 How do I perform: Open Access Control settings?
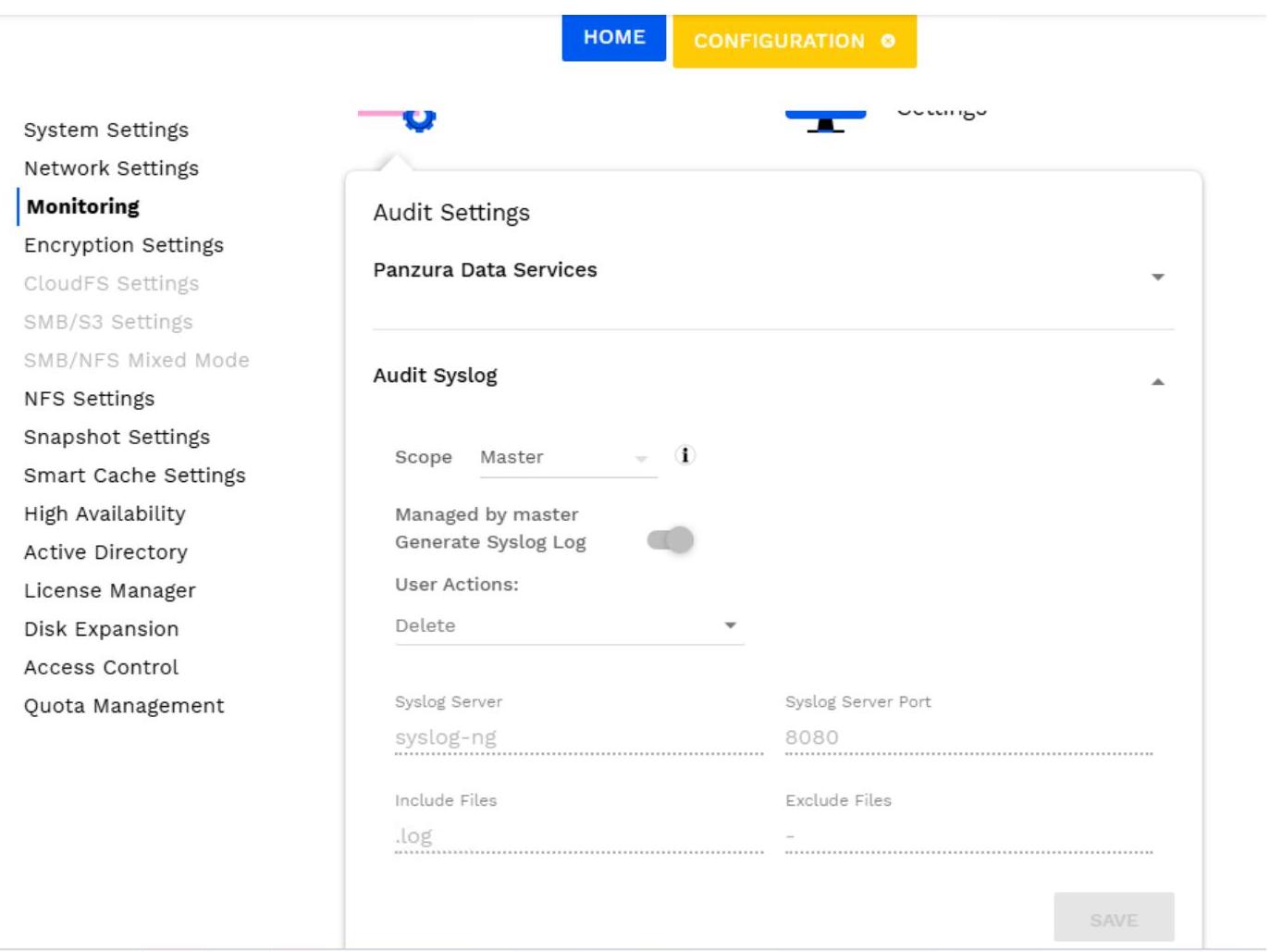click(x=102, y=667)
